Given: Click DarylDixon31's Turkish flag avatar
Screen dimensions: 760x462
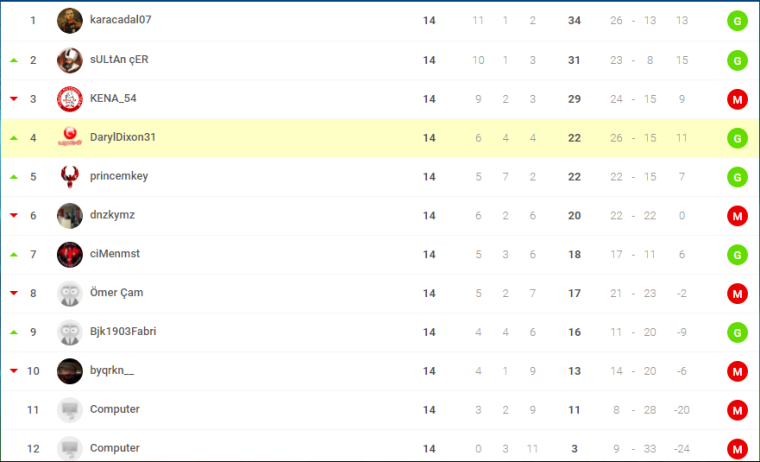Looking at the screenshot, I should point(70,138).
